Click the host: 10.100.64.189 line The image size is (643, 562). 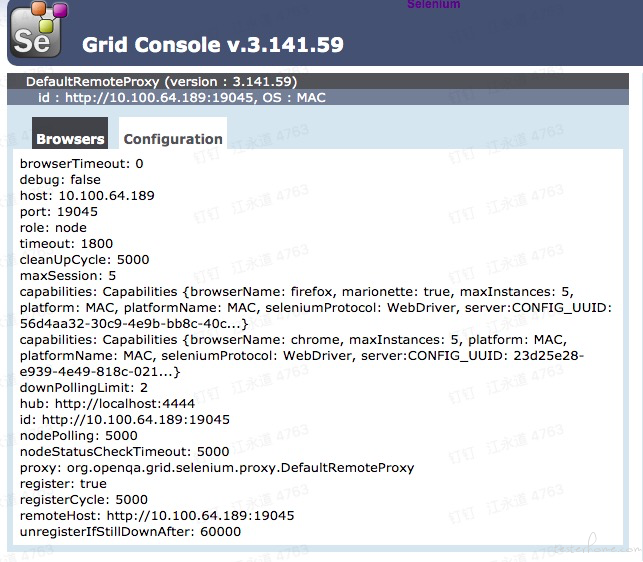87,196
